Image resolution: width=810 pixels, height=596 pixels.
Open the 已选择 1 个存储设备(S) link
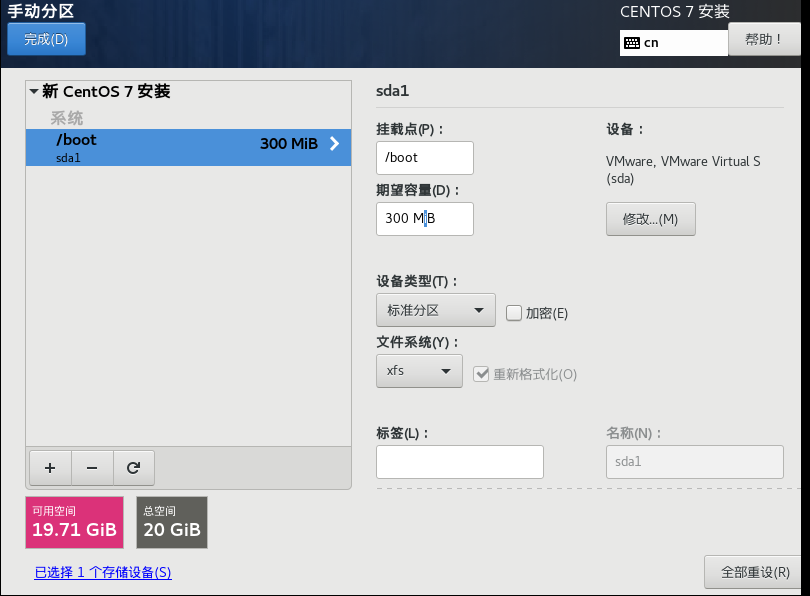click(103, 572)
